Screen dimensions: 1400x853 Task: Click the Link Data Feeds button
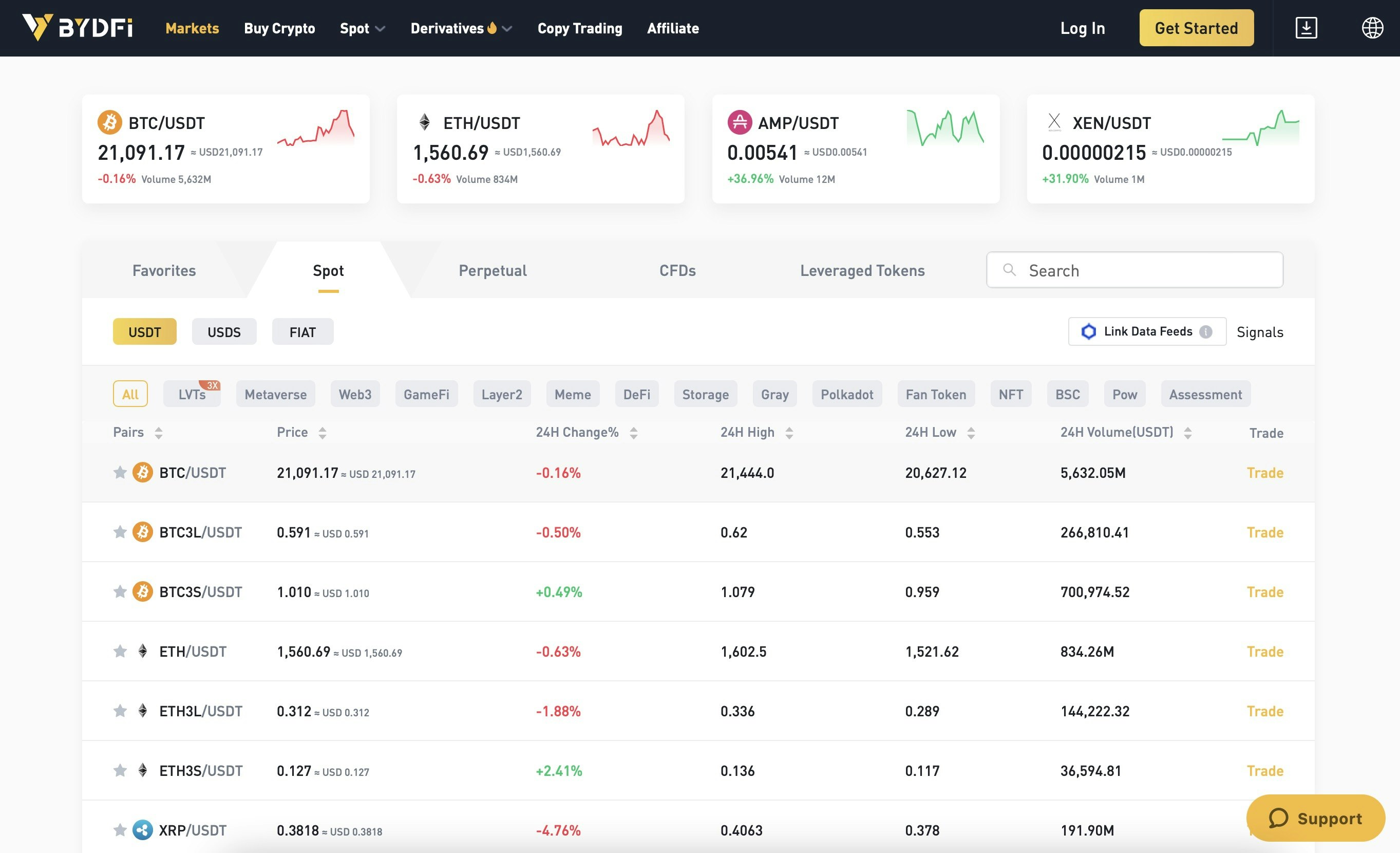pyautogui.click(x=1147, y=331)
